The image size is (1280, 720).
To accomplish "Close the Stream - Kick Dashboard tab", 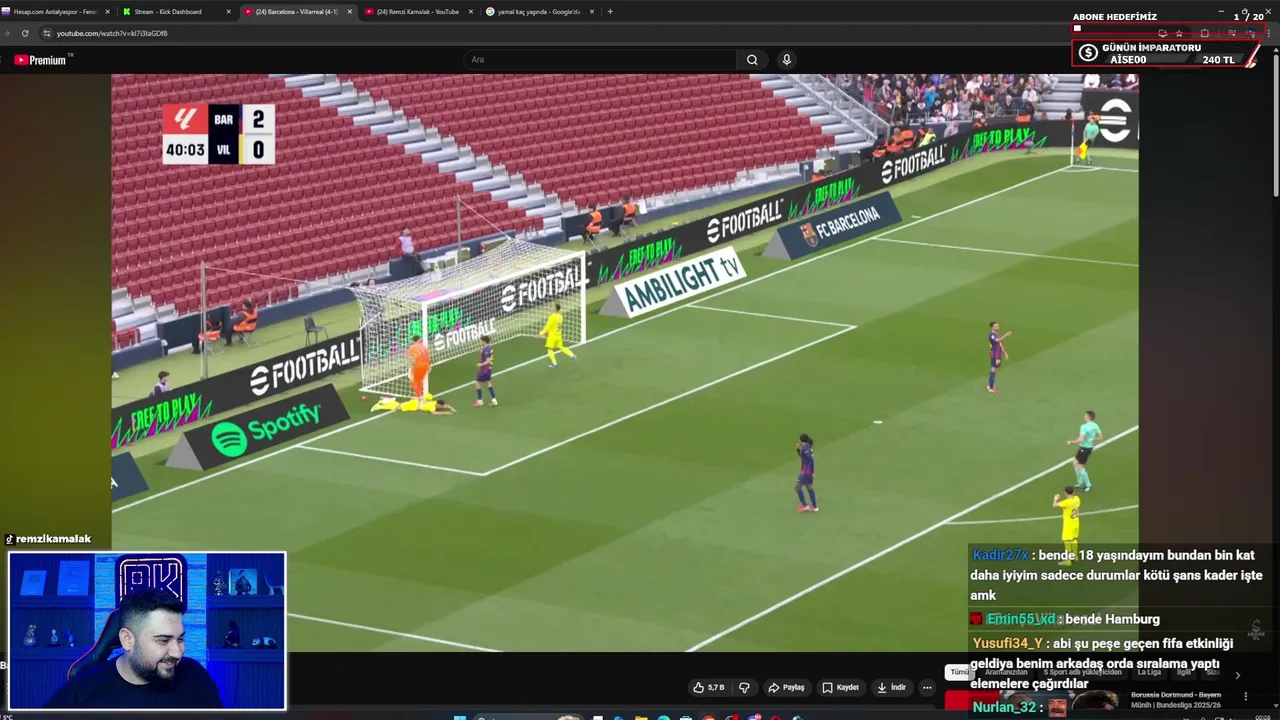I will [228, 12].
